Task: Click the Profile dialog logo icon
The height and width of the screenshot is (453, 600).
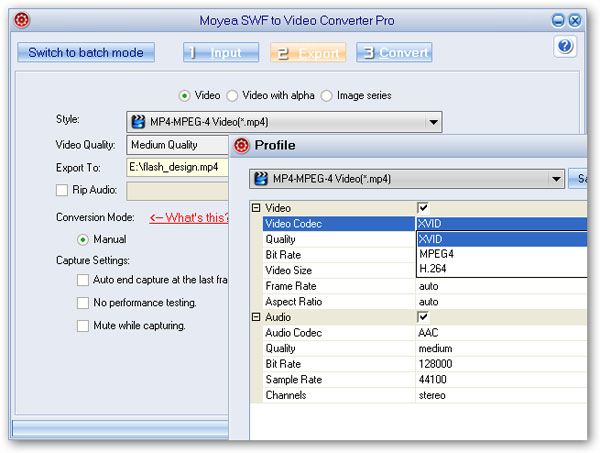Action: [241, 145]
